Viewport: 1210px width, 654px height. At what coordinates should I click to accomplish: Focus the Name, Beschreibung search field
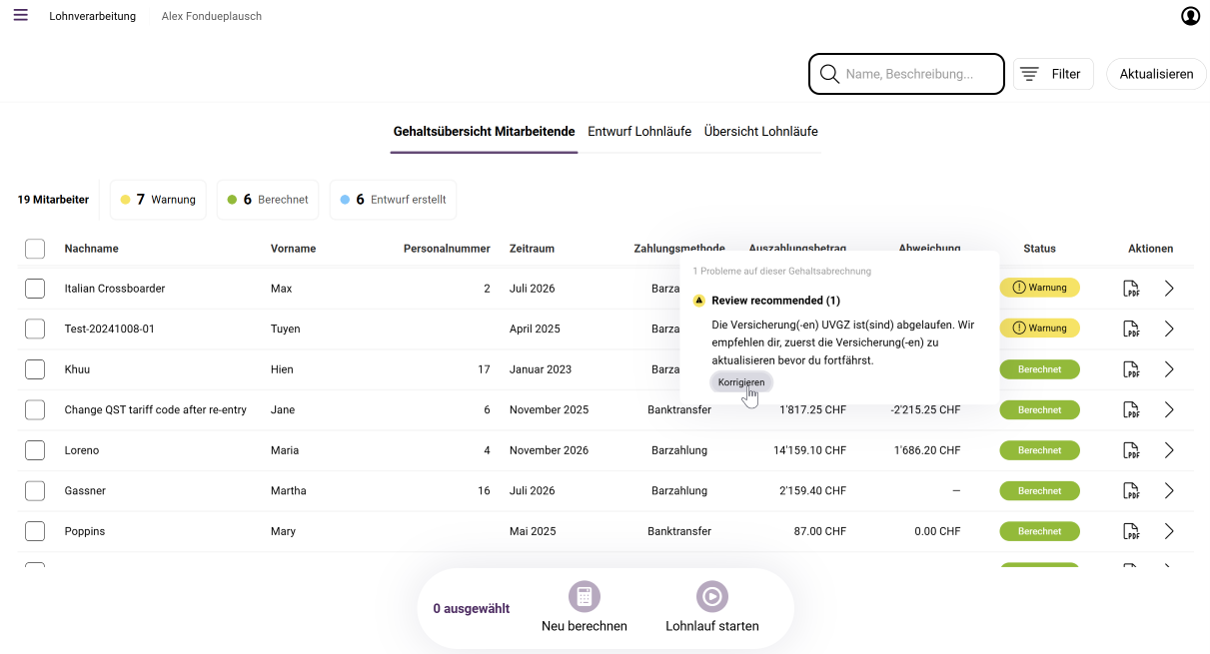[906, 74]
